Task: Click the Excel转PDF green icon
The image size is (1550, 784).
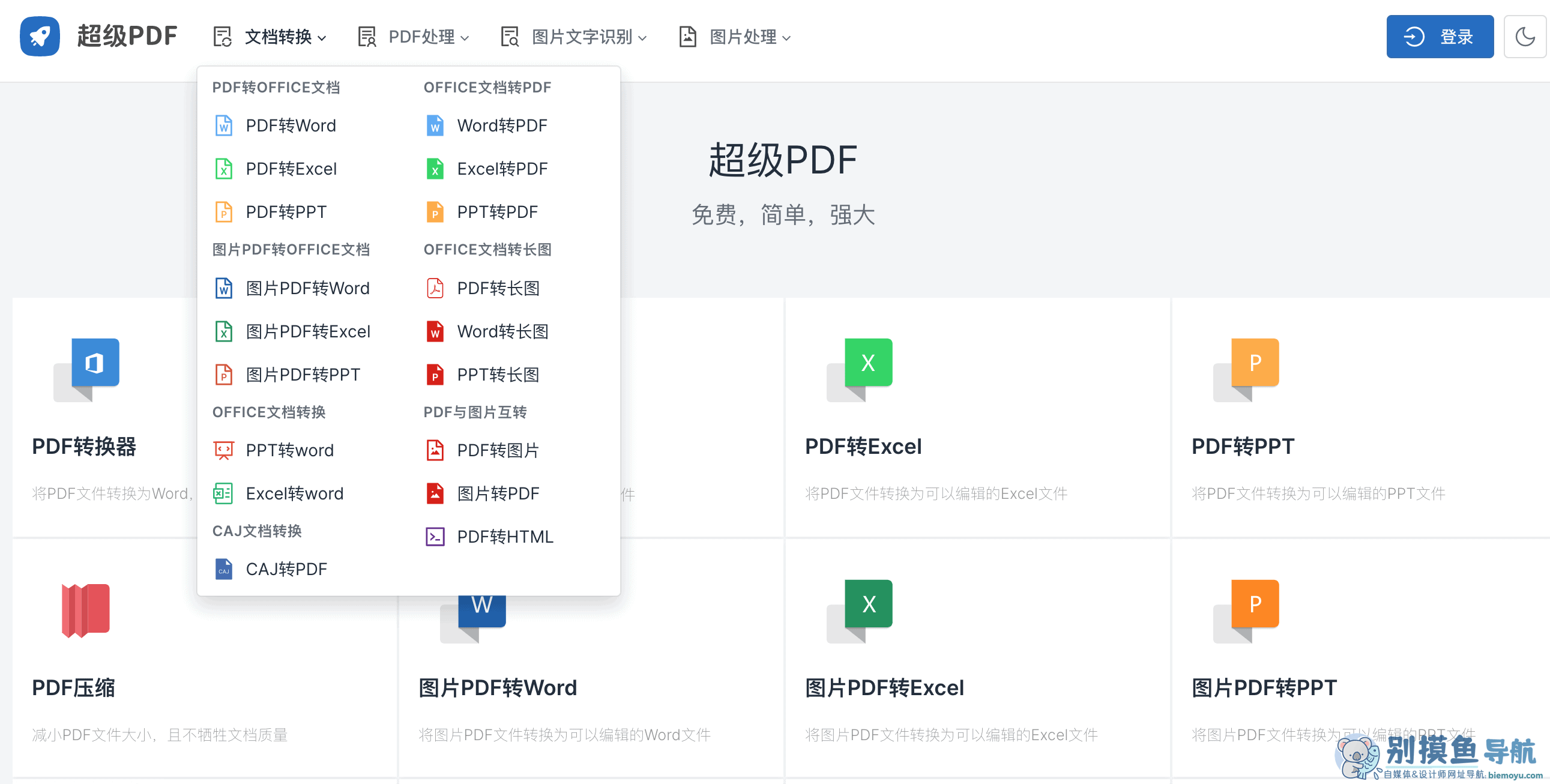Action: coord(435,169)
